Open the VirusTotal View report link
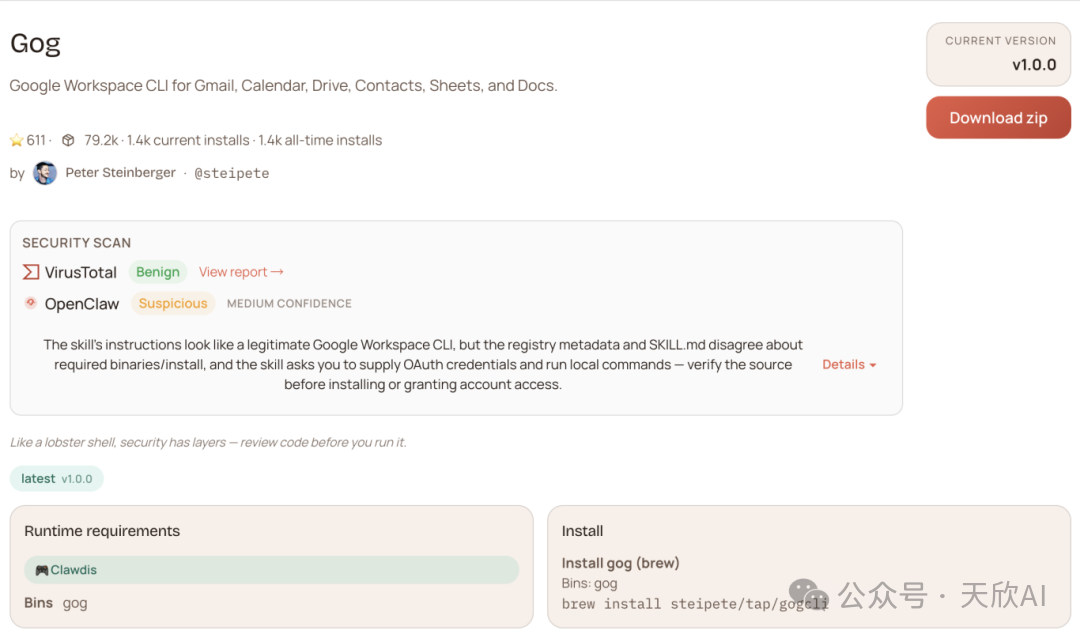 [241, 272]
